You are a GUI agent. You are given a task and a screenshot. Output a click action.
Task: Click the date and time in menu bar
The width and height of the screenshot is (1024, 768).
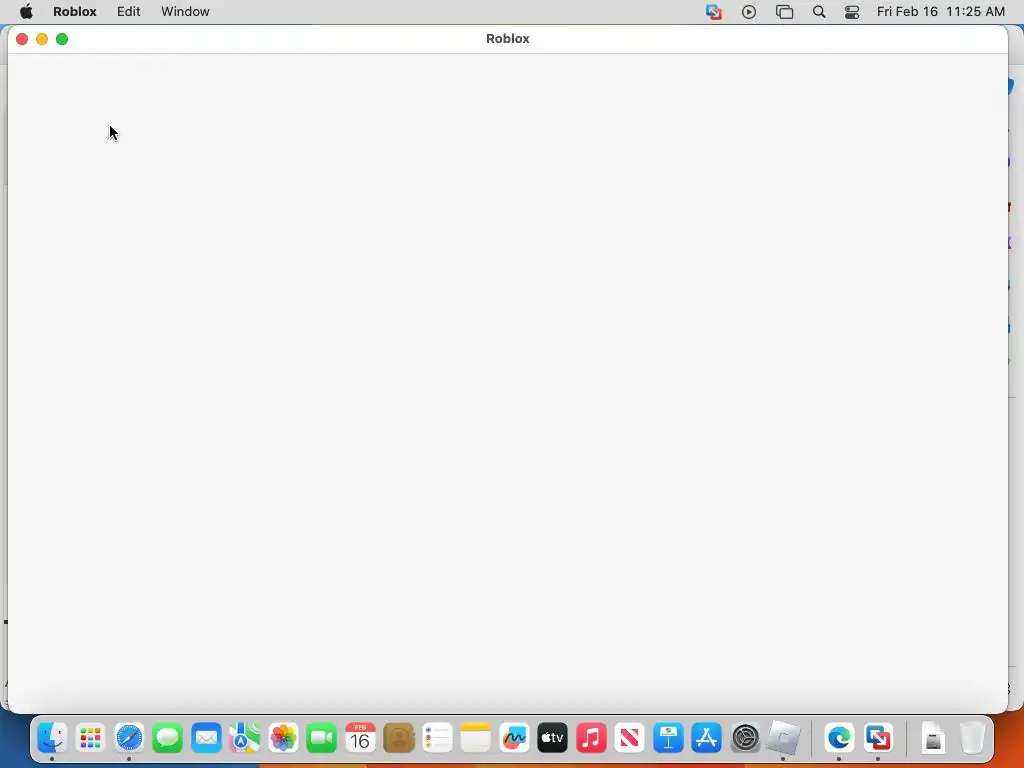[941, 12]
